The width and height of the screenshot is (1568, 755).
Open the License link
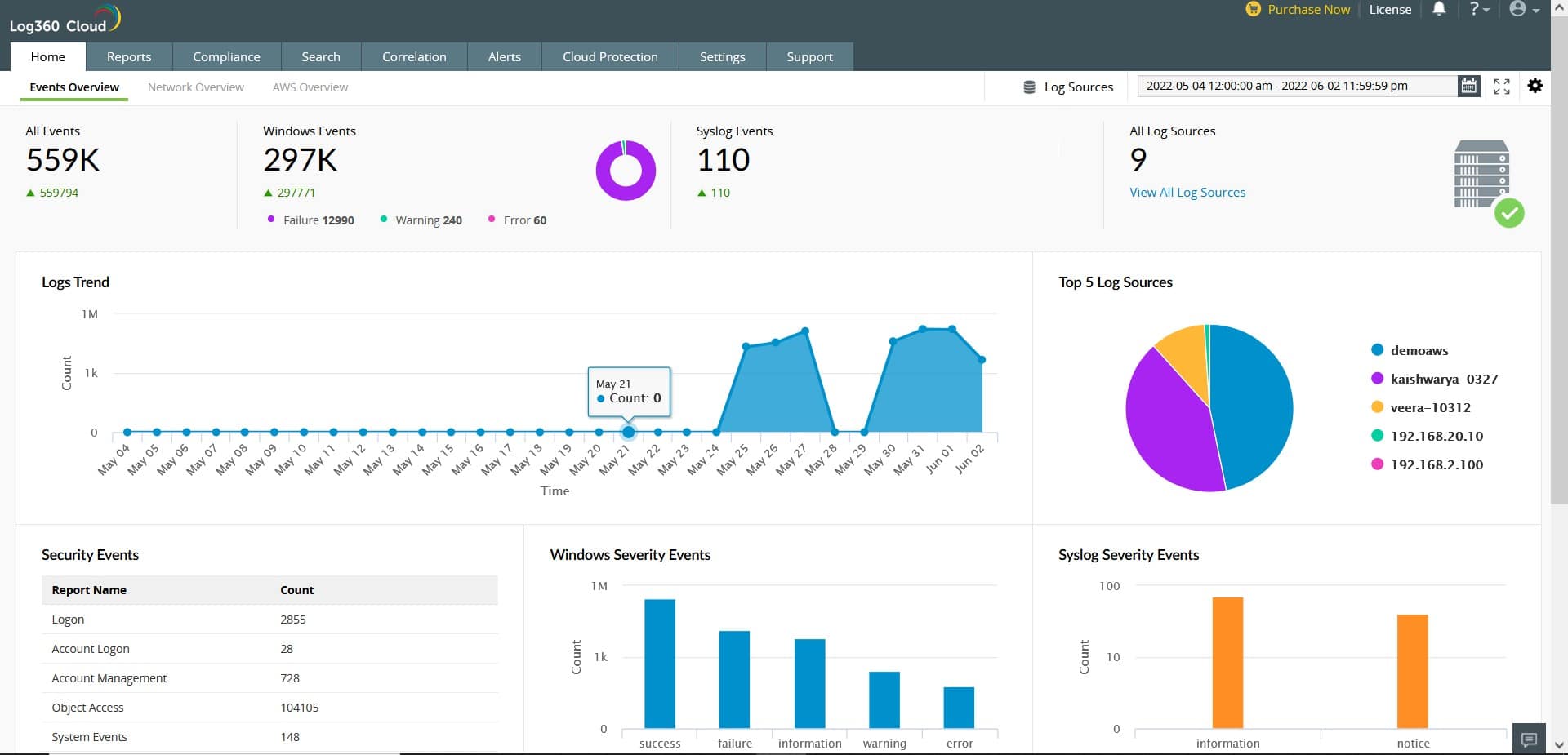tap(1390, 9)
